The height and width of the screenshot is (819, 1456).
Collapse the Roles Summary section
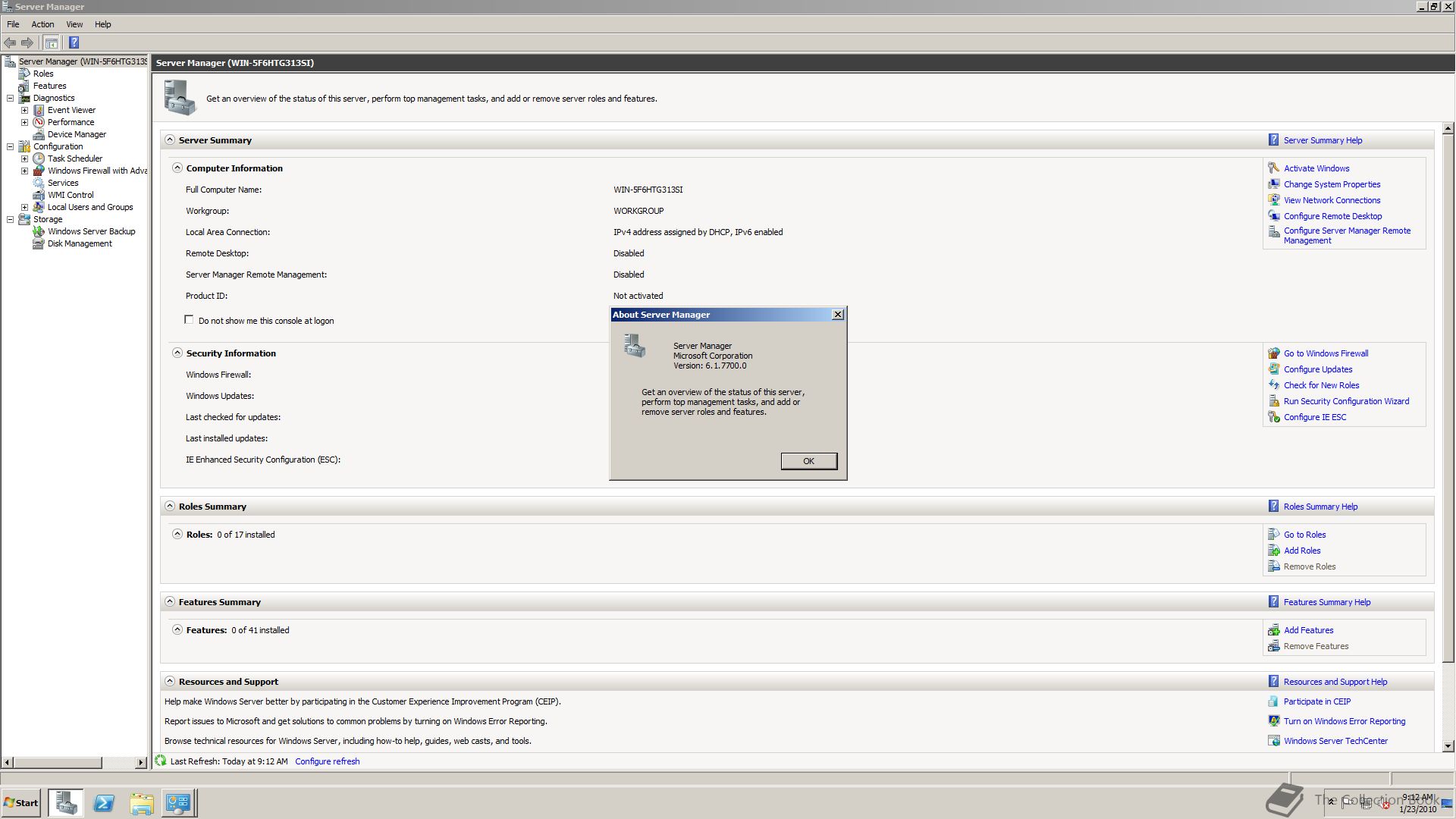pyautogui.click(x=170, y=506)
